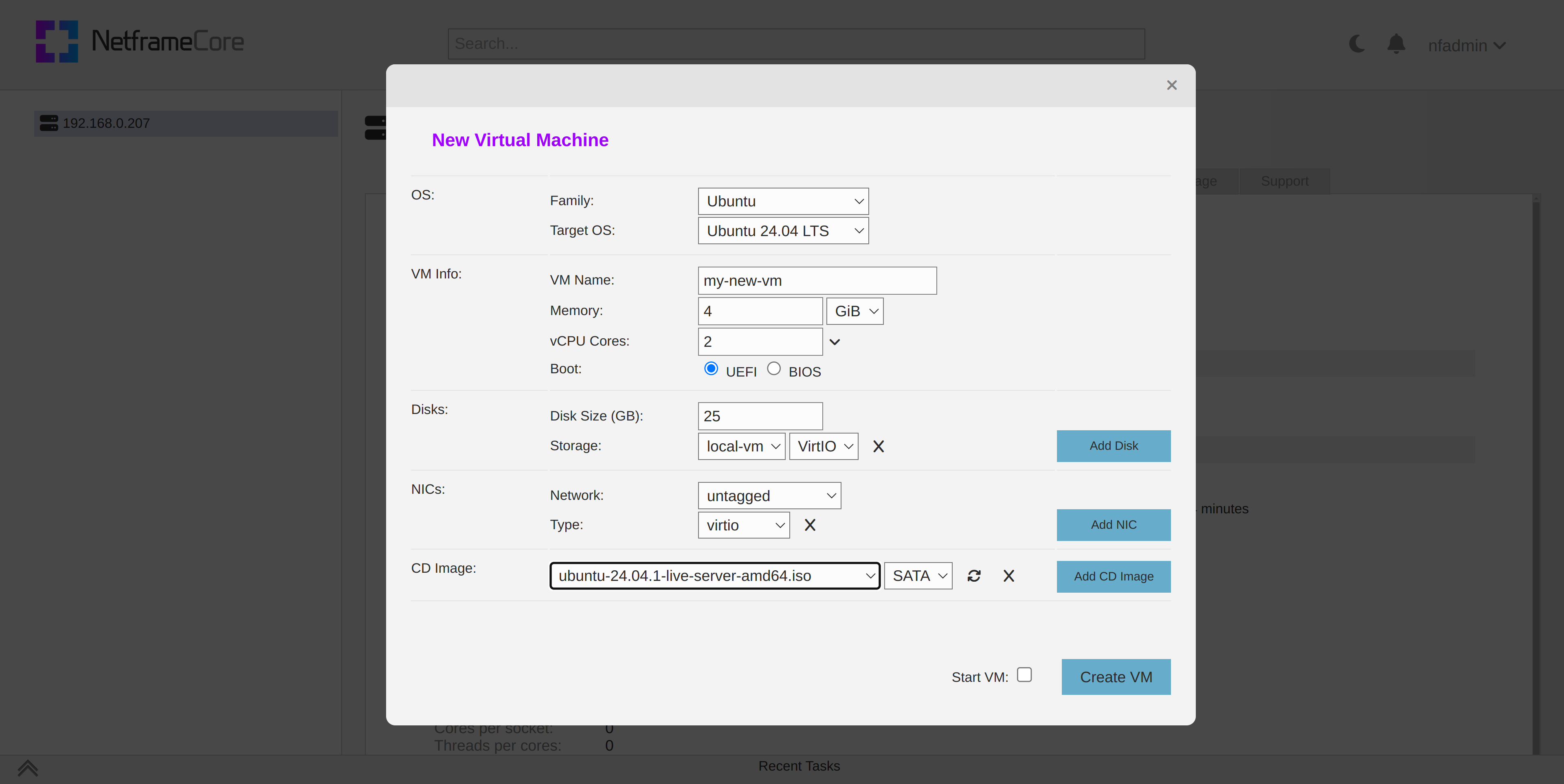This screenshot has width=1564, height=784.
Task: Click the Add NIC button
Action: click(1114, 526)
